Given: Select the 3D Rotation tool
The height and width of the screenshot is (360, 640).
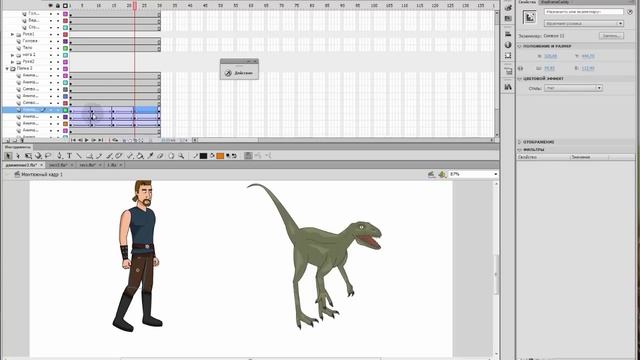Looking at the screenshot, I should coord(38,156).
